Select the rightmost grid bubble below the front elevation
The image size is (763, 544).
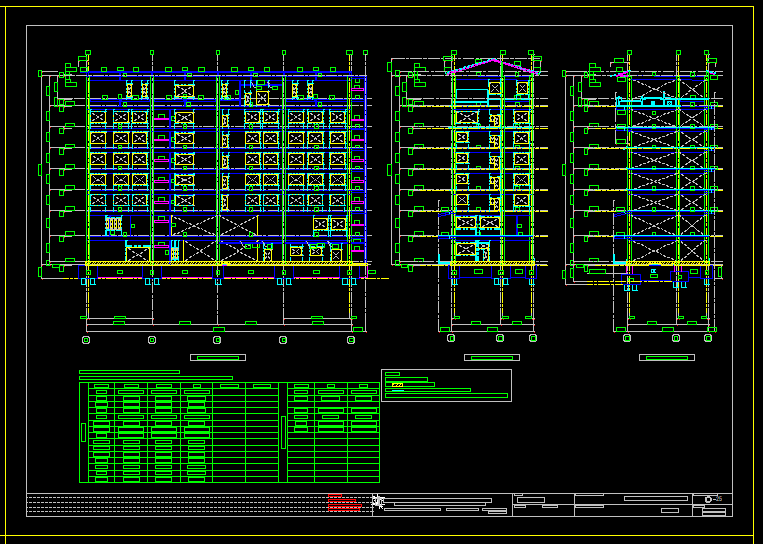(351, 340)
